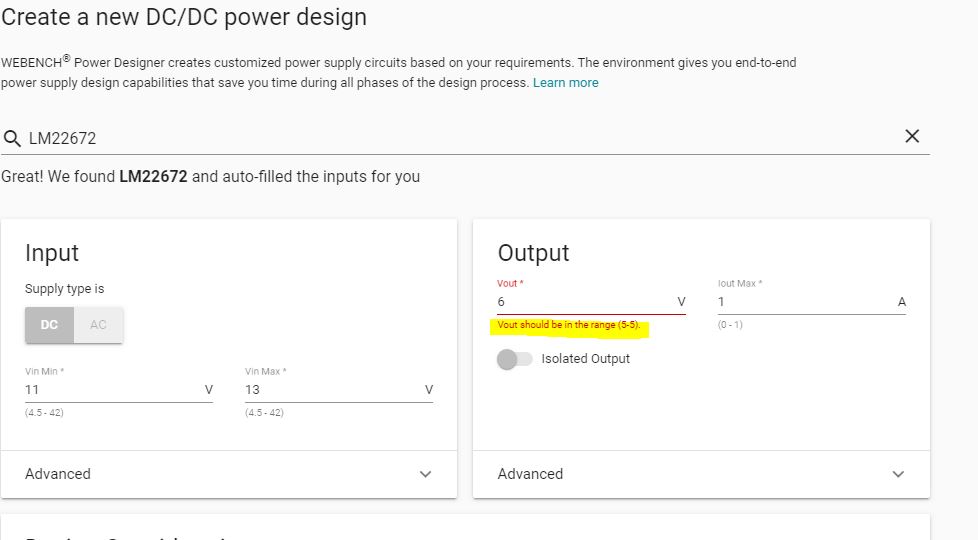Screen dimensions: 978x540
Task: Clear the LM22672 search with X
Action: (x=912, y=136)
